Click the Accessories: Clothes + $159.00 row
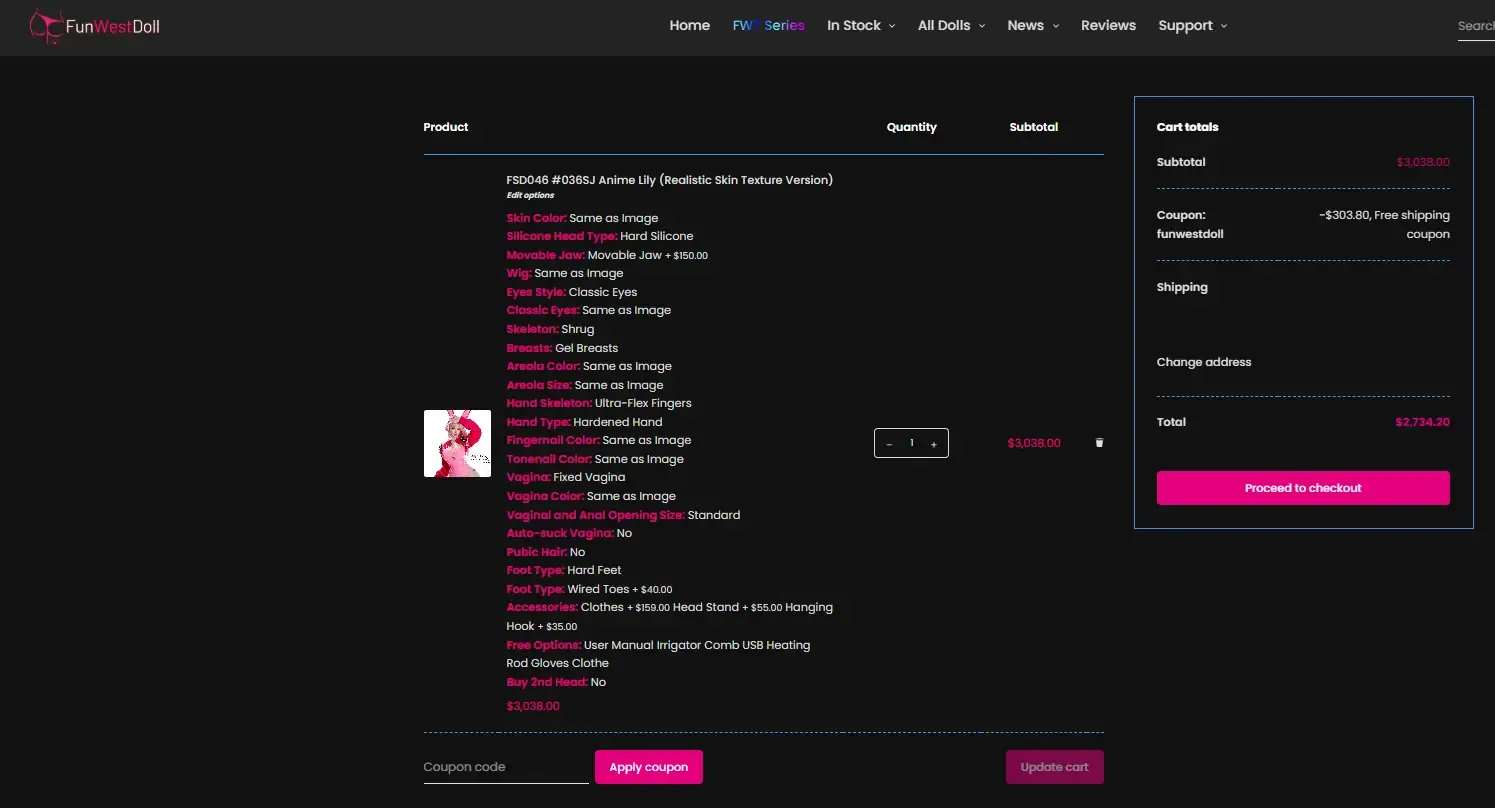Viewport: 1495px width, 808px height. [669, 616]
